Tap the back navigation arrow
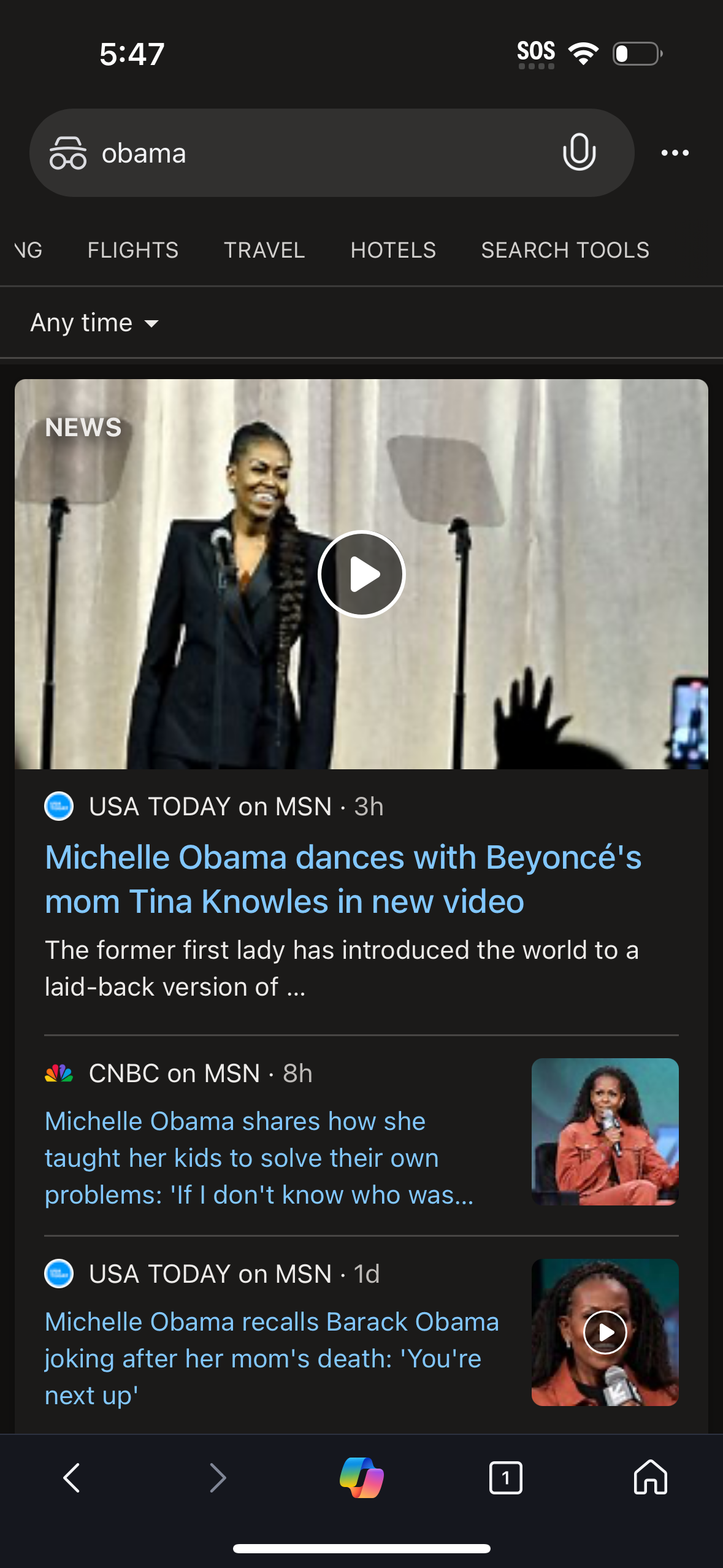Image resolution: width=723 pixels, height=1568 pixels. (x=72, y=1477)
